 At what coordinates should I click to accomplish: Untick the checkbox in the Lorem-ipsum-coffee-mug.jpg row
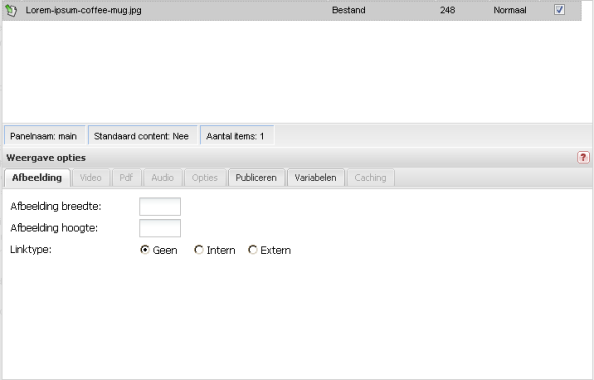(x=559, y=10)
